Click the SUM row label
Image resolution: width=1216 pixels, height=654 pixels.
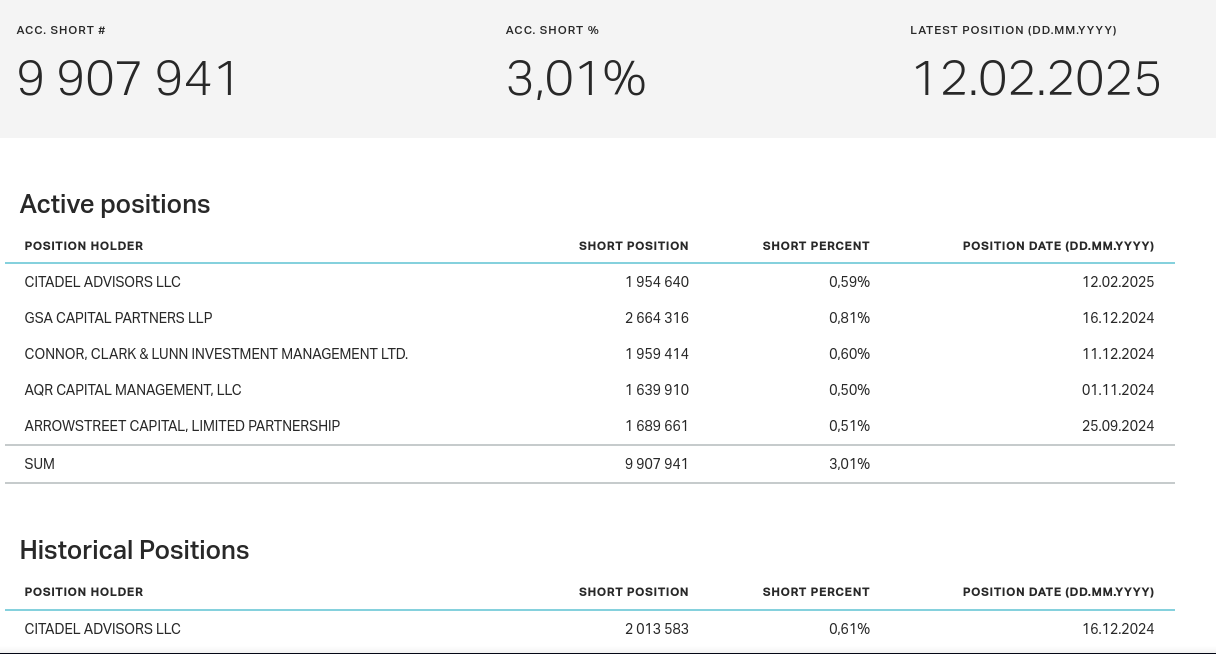40,464
